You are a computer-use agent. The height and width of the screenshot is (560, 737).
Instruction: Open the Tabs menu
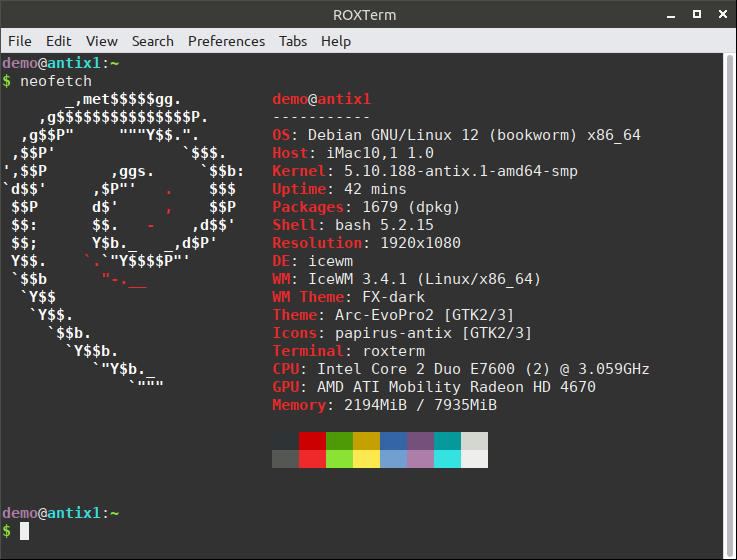click(293, 41)
